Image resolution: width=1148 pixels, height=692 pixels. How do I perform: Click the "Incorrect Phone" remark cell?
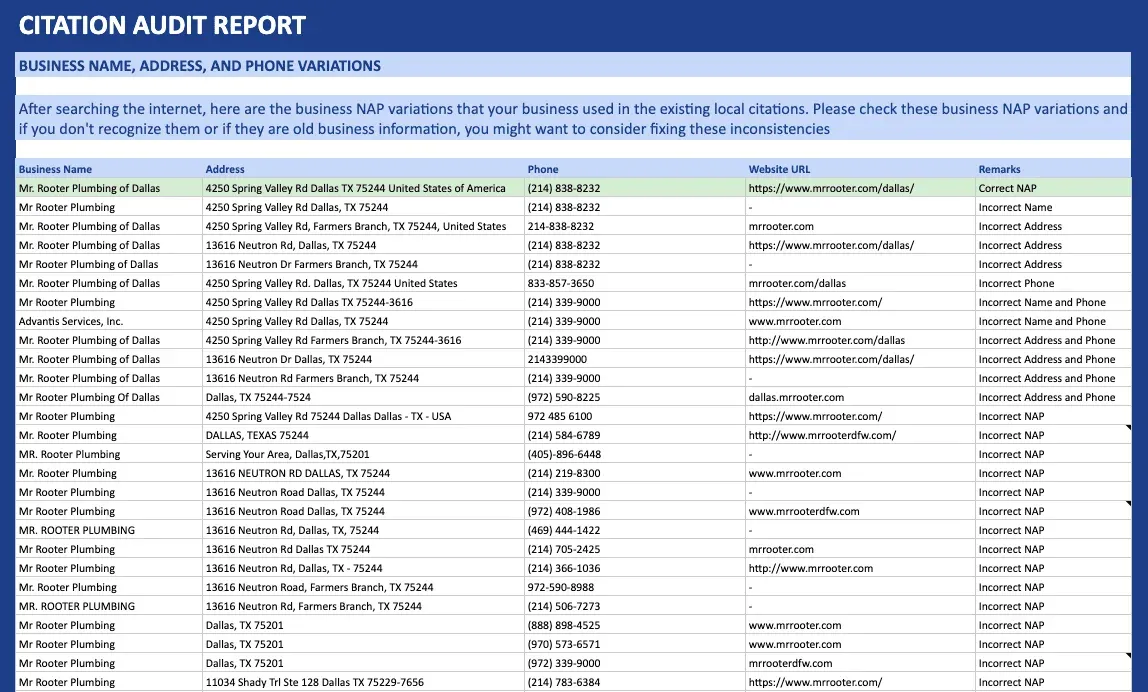click(x=1014, y=283)
